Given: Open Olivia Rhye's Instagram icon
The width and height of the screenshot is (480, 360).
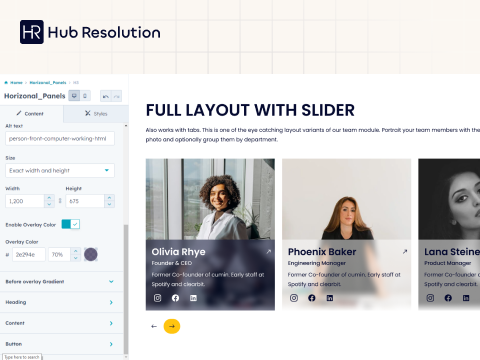Looking at the screenshot, I should click(x=157, y=298).
